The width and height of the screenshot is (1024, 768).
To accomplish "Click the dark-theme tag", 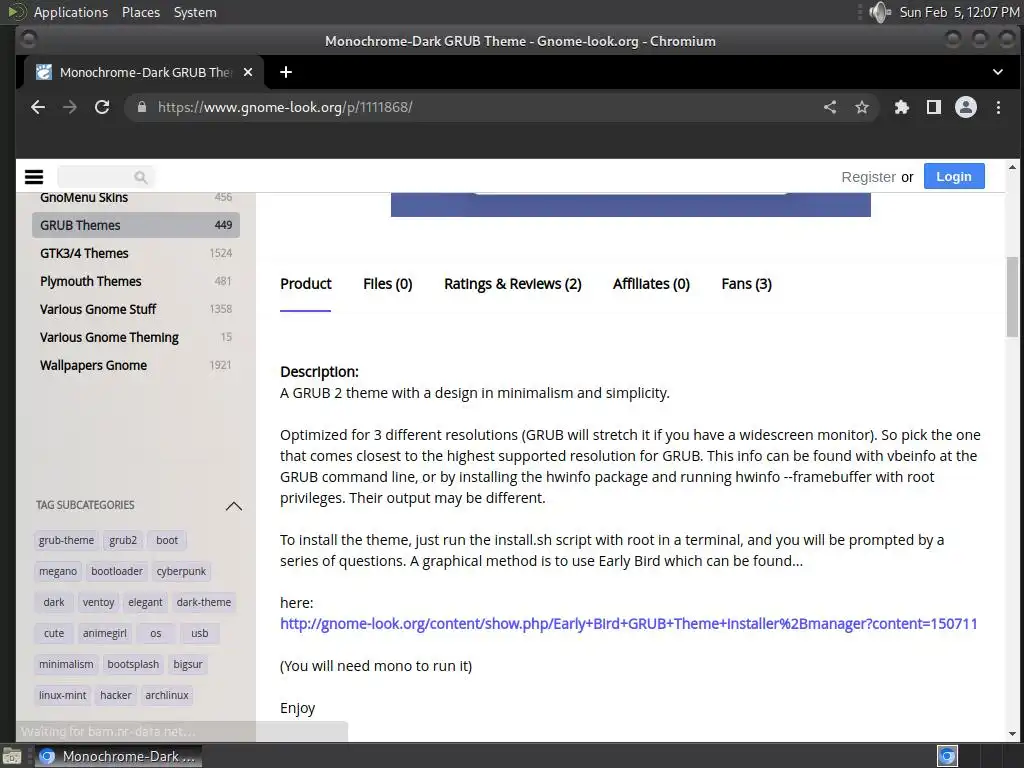I will tap(204, 602).
